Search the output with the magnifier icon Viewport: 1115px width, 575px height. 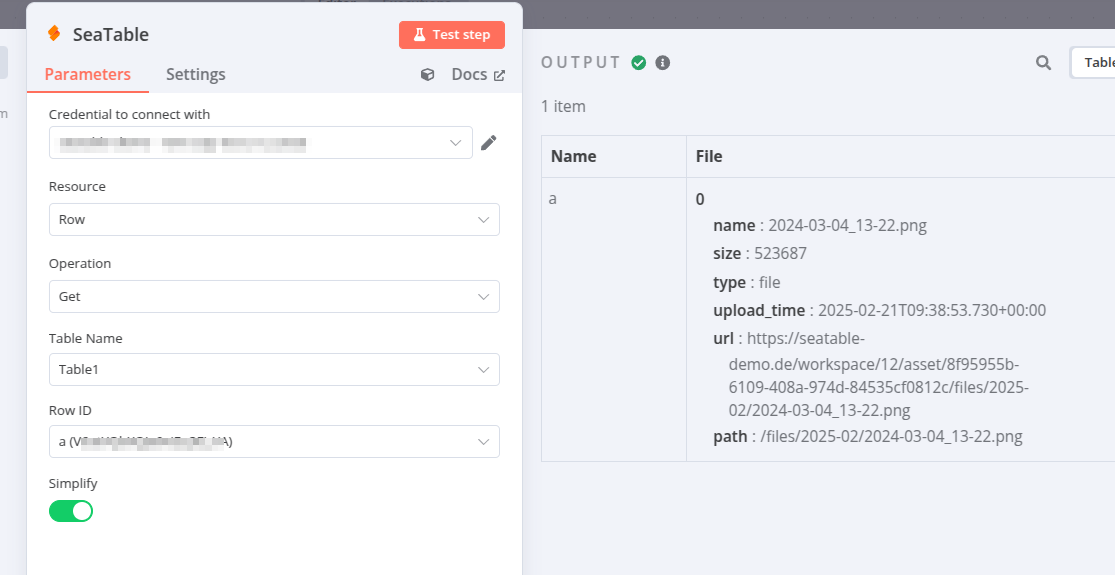pos(1043,63)
